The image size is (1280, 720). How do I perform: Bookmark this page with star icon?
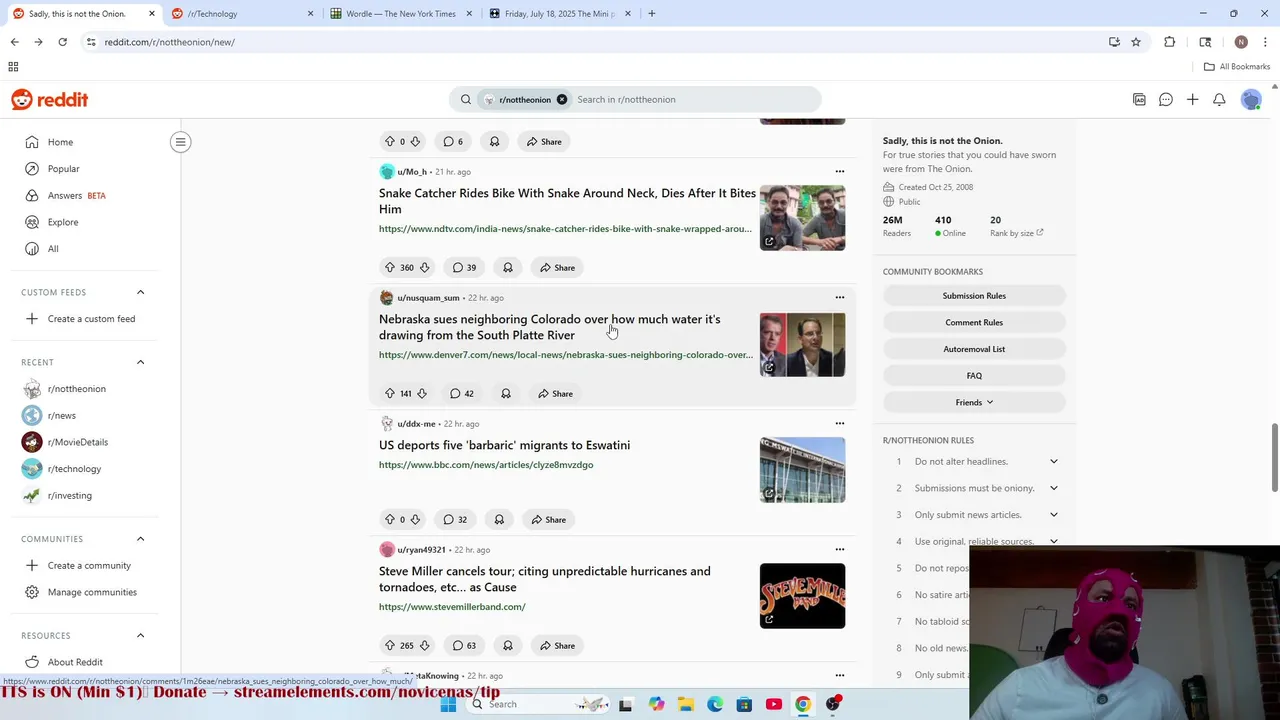pos(1136,42)
